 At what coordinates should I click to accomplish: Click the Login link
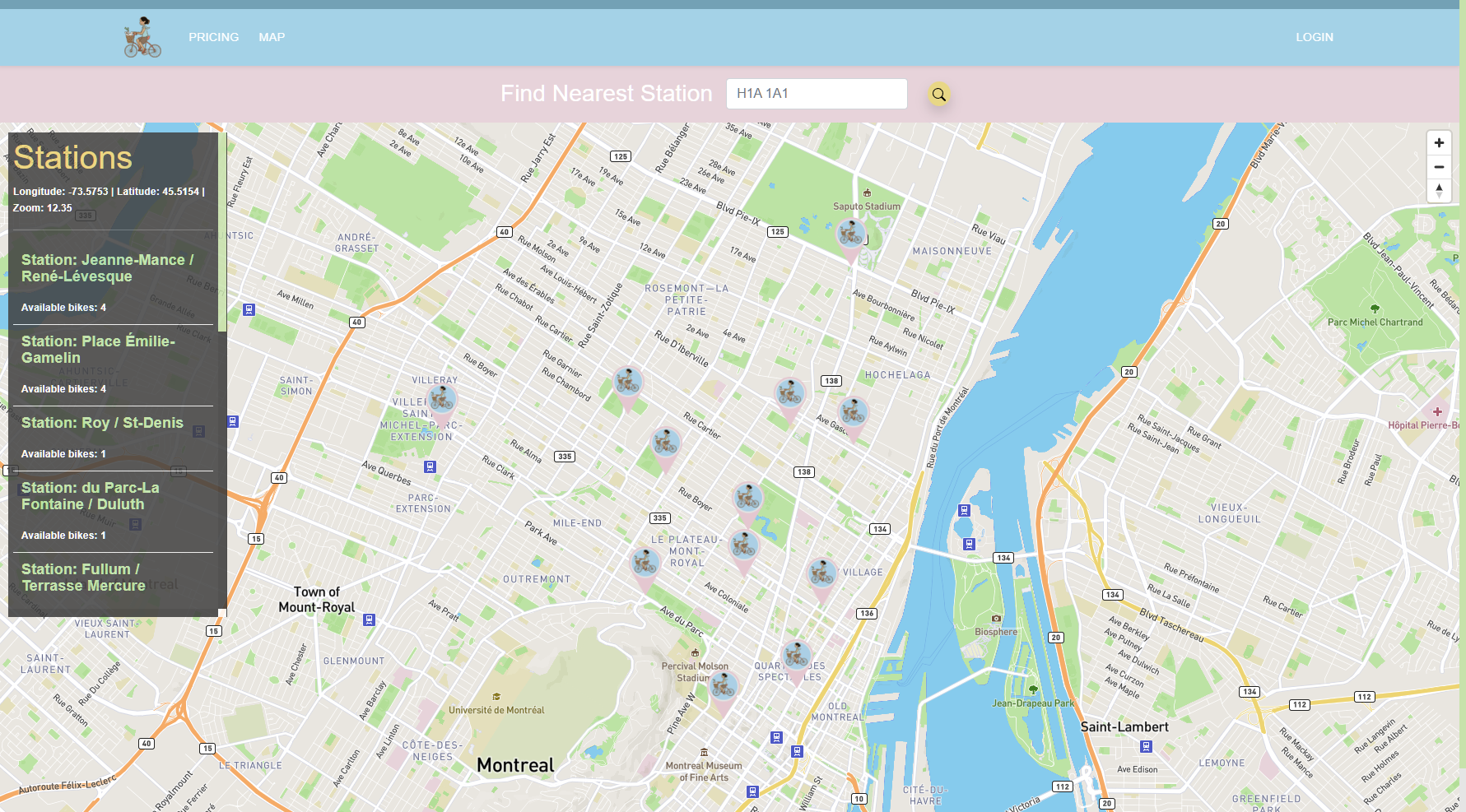[x=1314, y=37]
